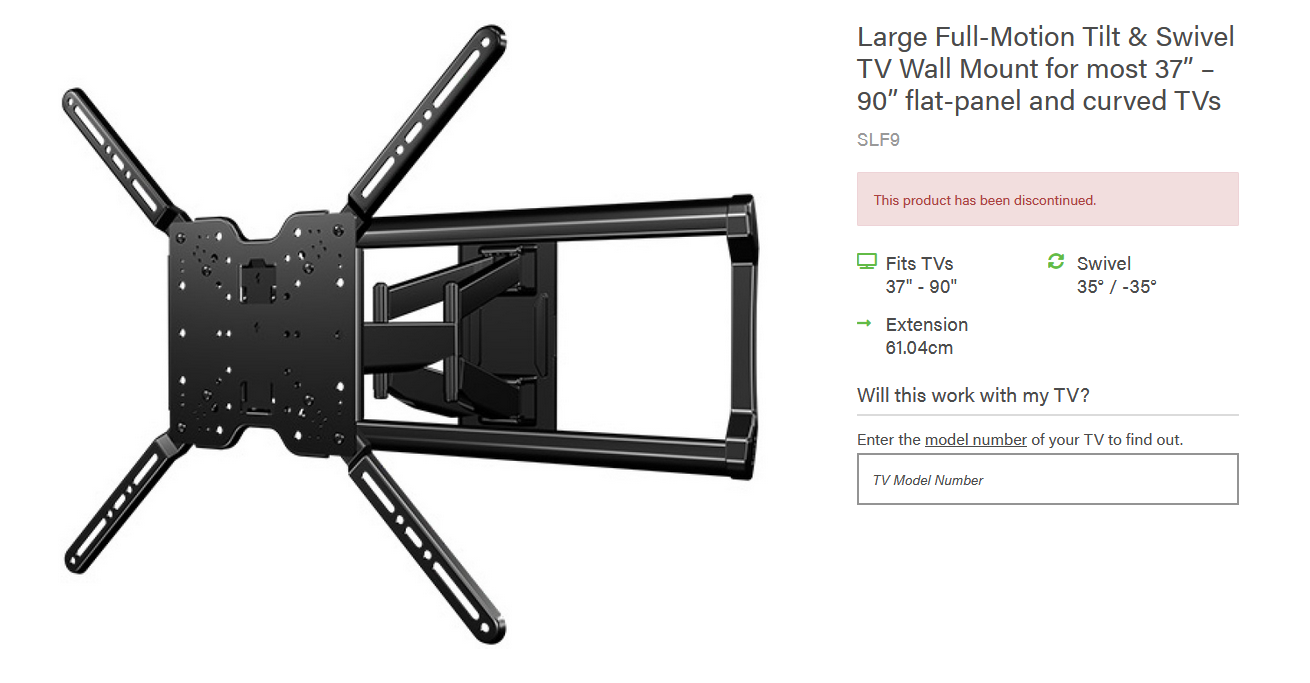Click the discontinued product notice banner
Screen dimensions: 1310x683
point(1047,199)
